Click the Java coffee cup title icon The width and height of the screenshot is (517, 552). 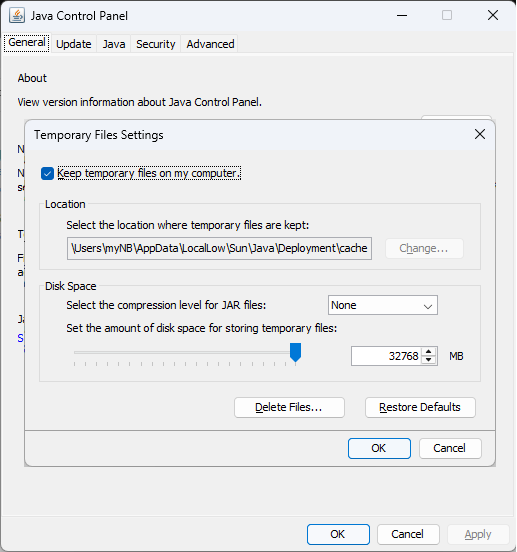17,15
